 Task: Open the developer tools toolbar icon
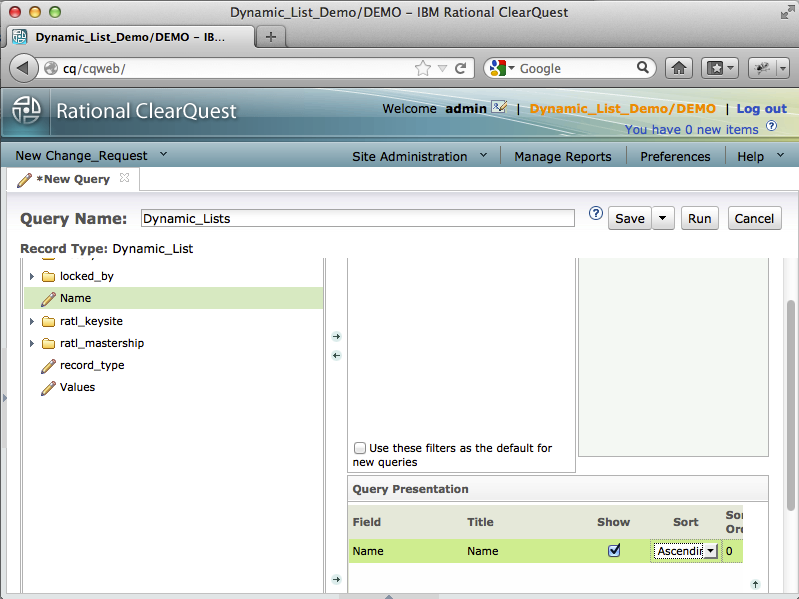762,68
